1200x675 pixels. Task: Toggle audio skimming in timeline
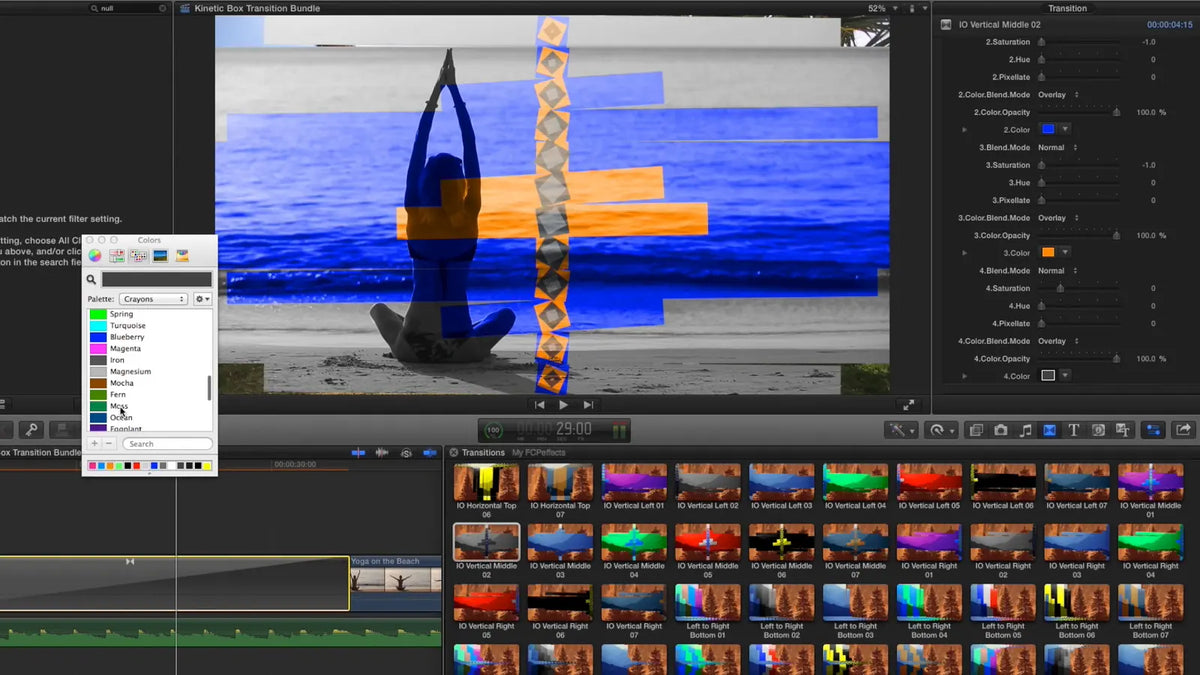(382, 453)
